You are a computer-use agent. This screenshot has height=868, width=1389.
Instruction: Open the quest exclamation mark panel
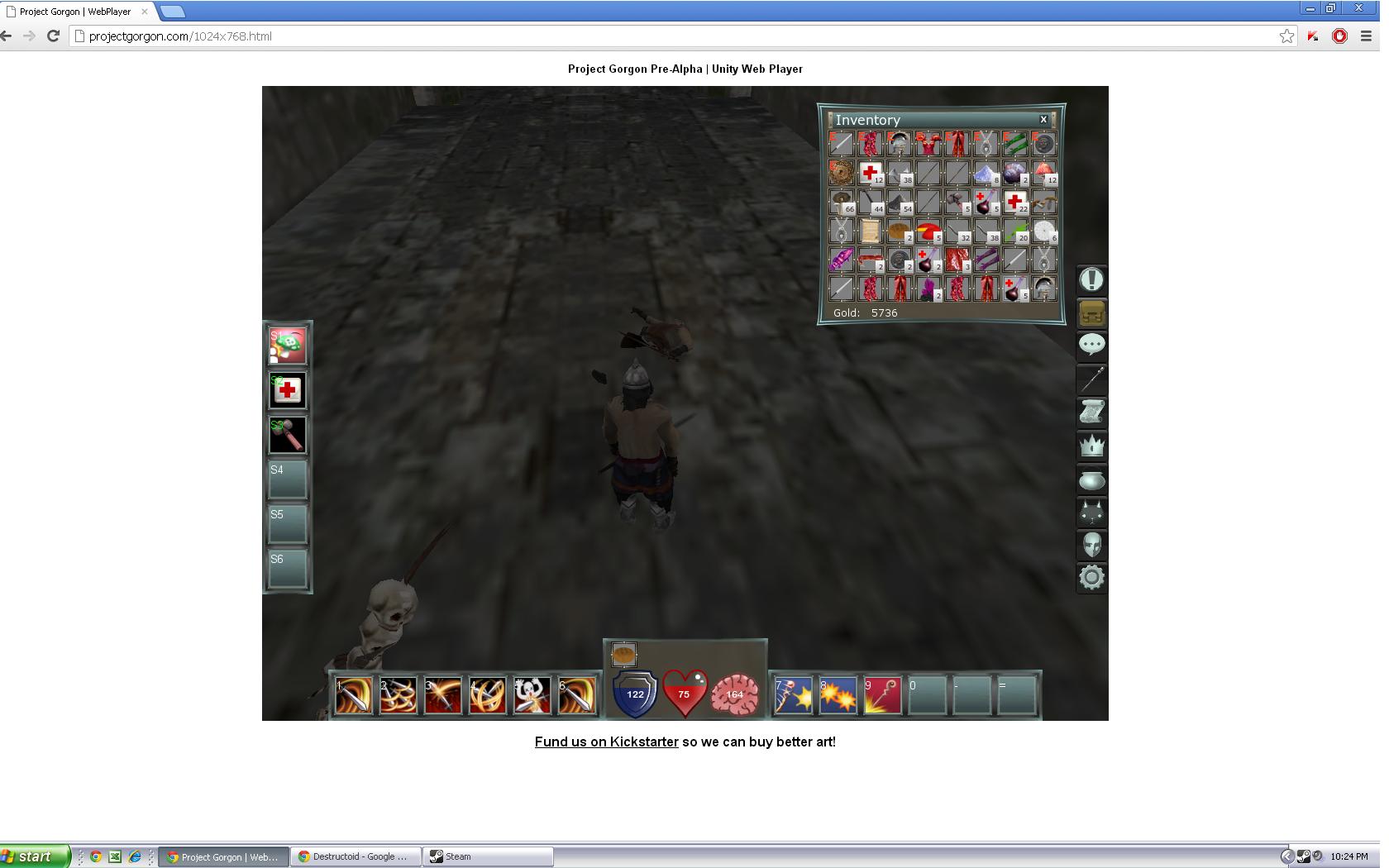pos(1091,279)
